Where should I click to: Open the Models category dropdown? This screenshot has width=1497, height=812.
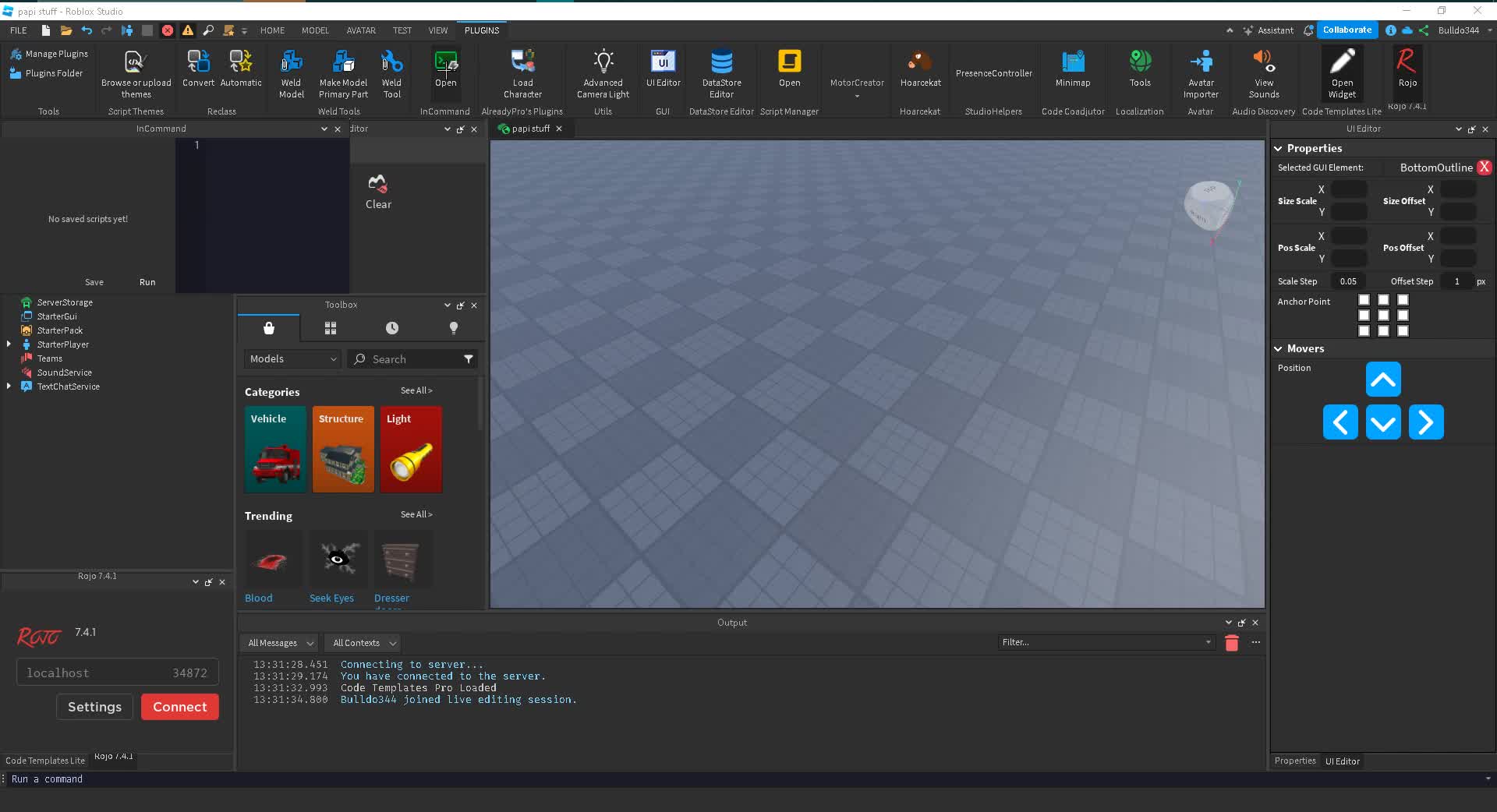coord(292,358)
